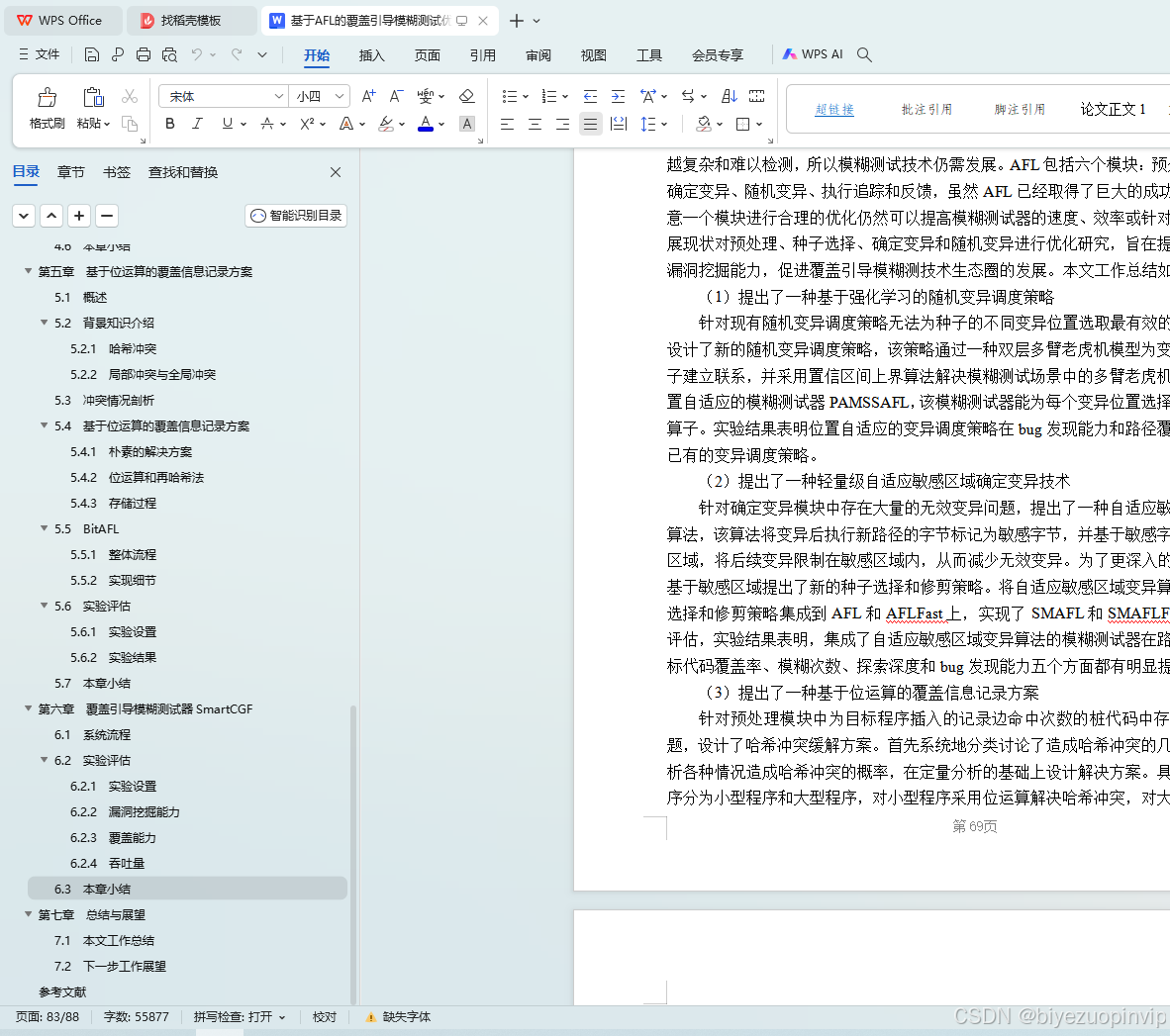This screenshot has height=1036, width=1170.
Task: Click the format painter (格式刷) icon
Action: [48, 107]
